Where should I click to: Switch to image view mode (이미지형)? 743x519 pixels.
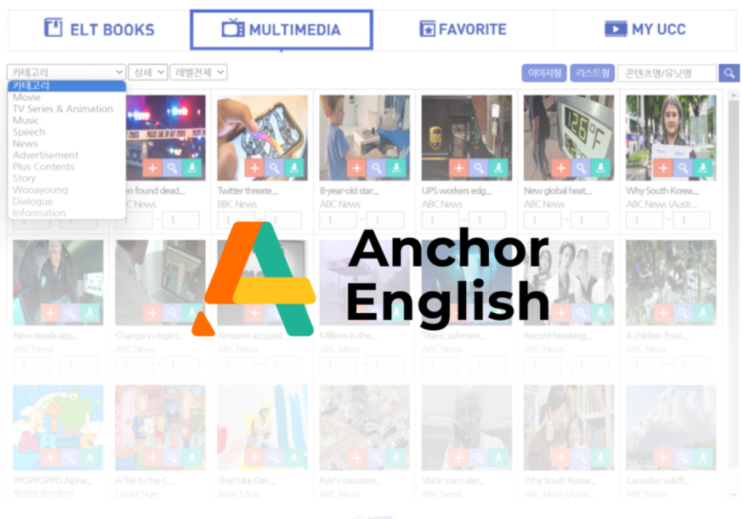[544, 73]
